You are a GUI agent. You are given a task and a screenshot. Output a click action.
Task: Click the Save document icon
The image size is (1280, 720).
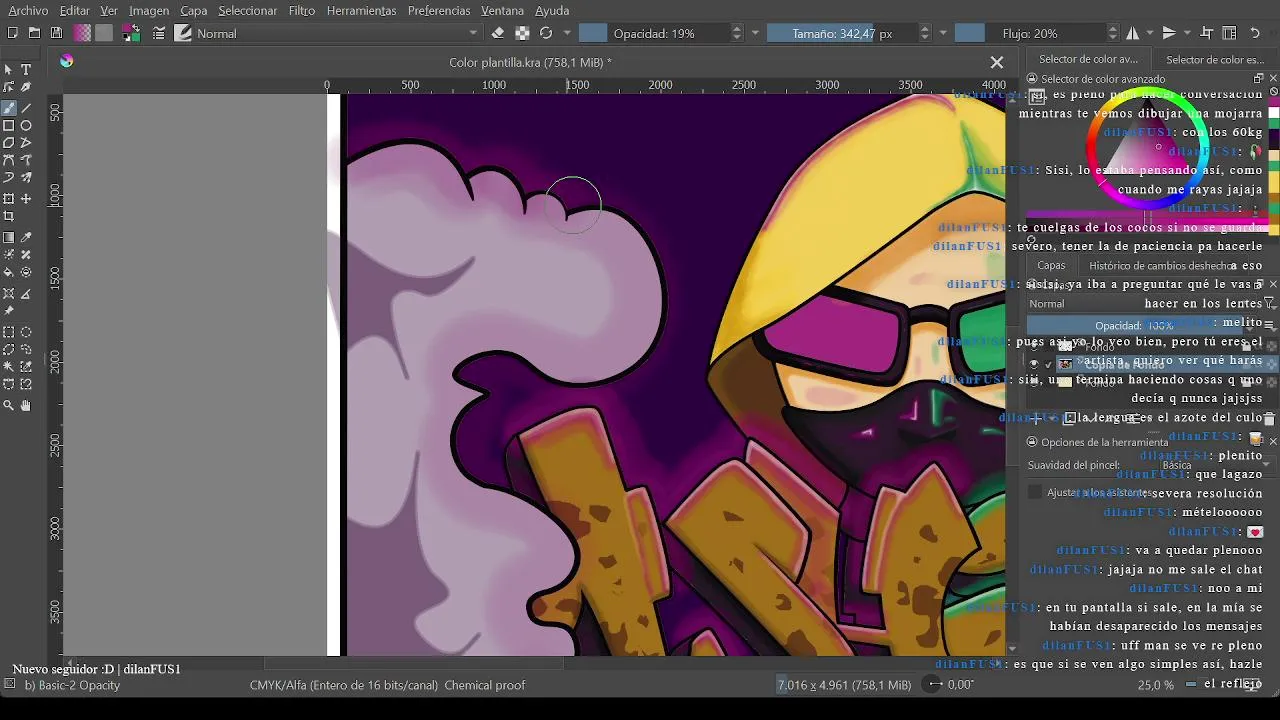point(56,33)
